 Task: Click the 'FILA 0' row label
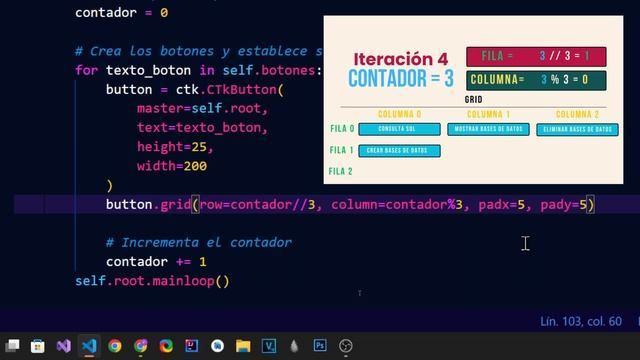coord(342,129)
